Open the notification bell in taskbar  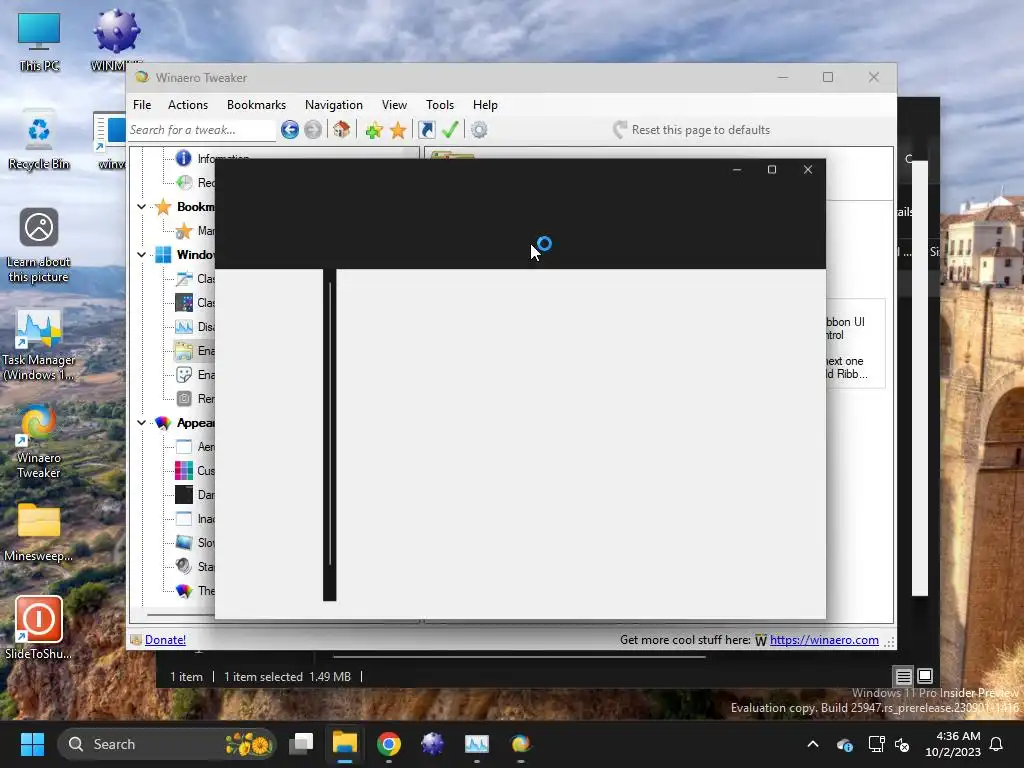[x=997, y=744]
